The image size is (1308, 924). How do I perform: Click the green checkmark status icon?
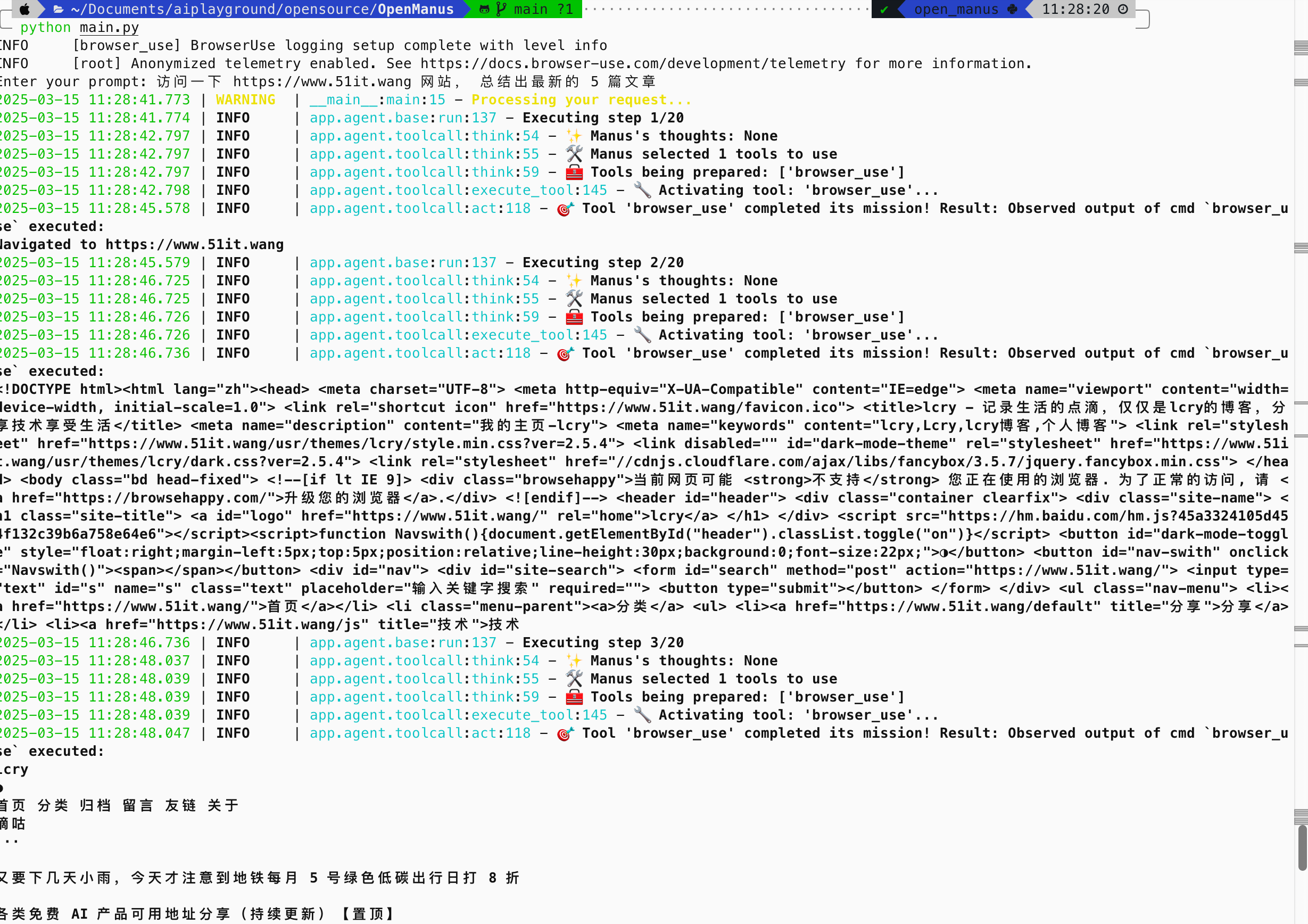(x=884, y=9)
